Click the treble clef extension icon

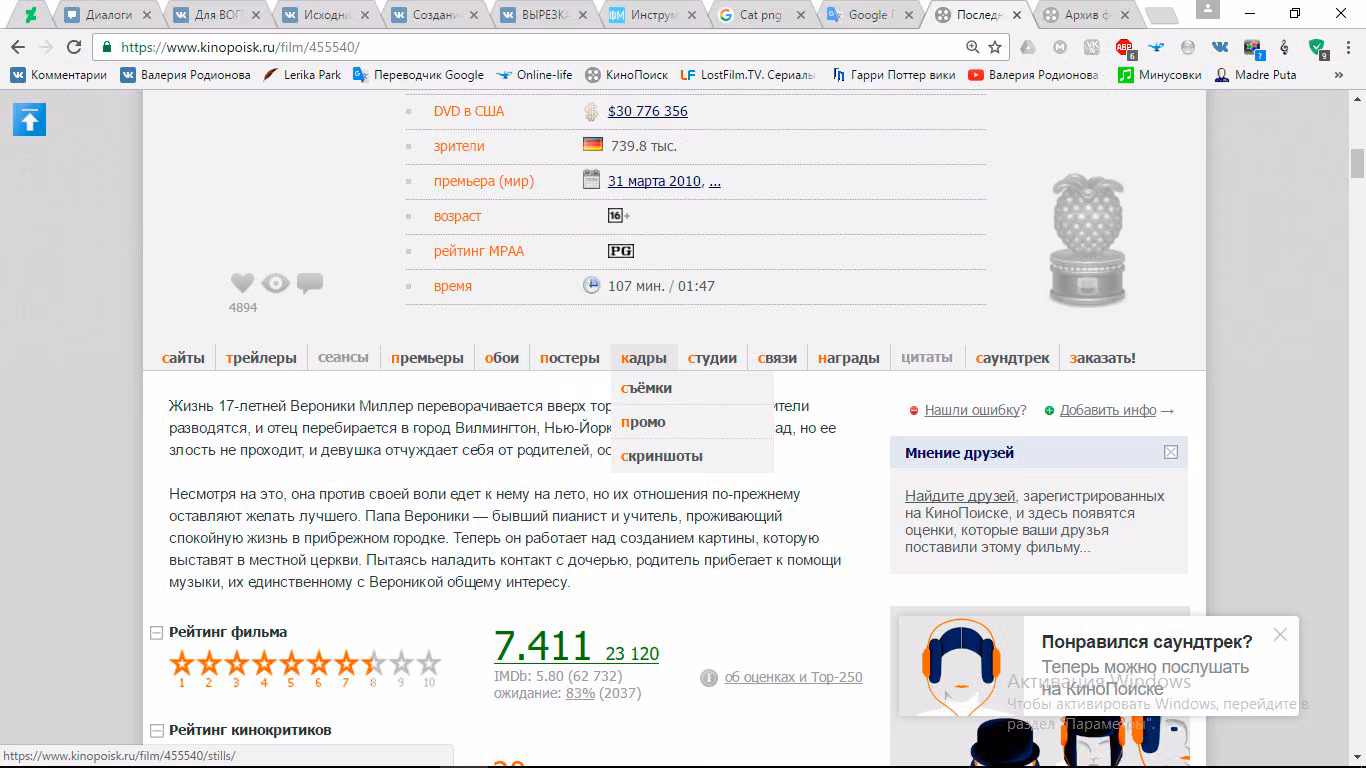click(x=1285, y=47)
